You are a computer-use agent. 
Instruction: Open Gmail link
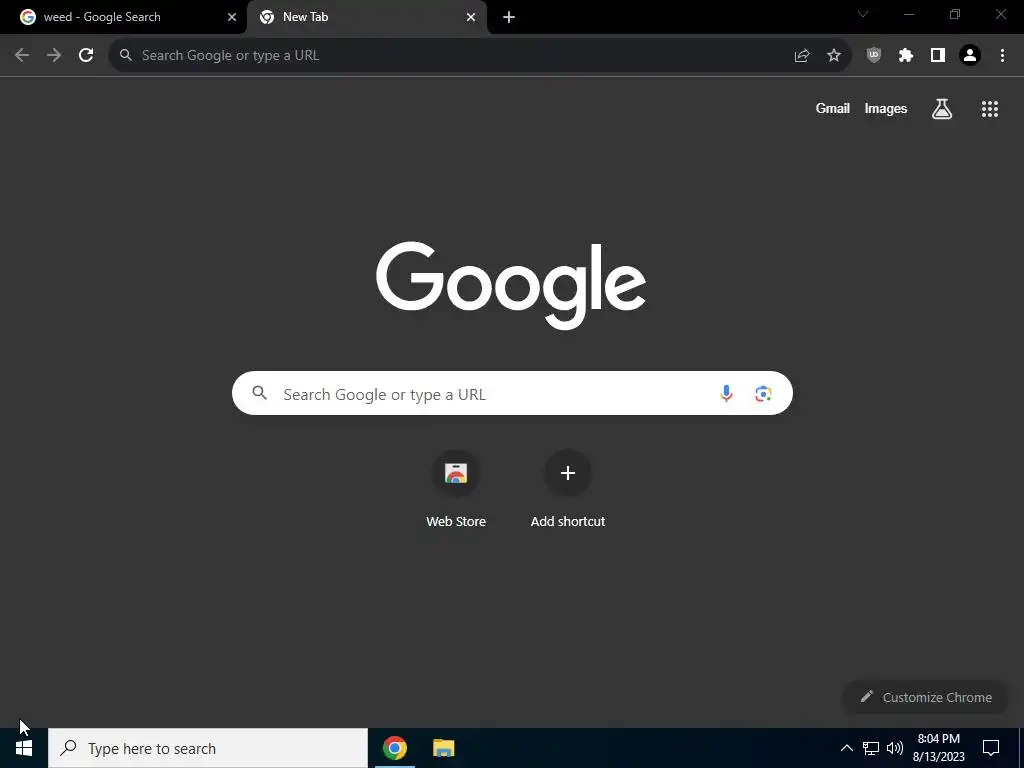tap(833, 108)
